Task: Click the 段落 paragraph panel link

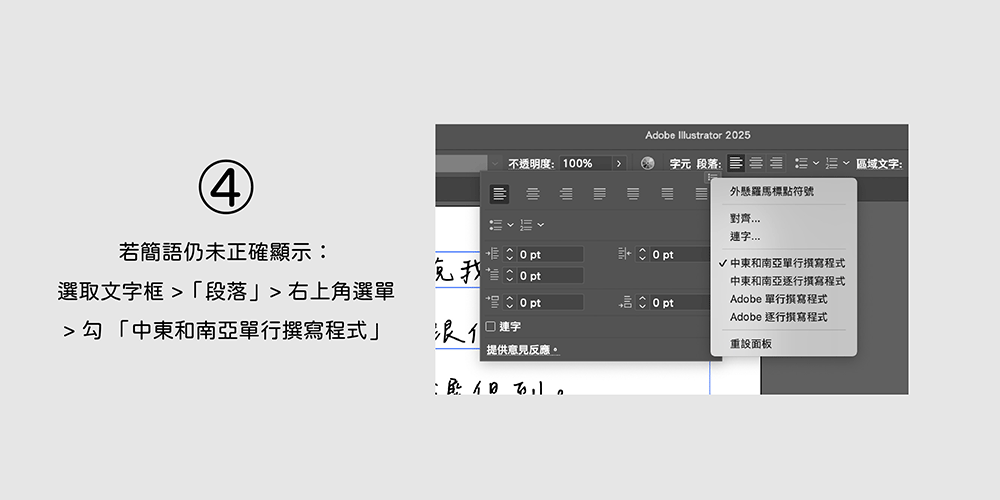Action: [708, 163]
